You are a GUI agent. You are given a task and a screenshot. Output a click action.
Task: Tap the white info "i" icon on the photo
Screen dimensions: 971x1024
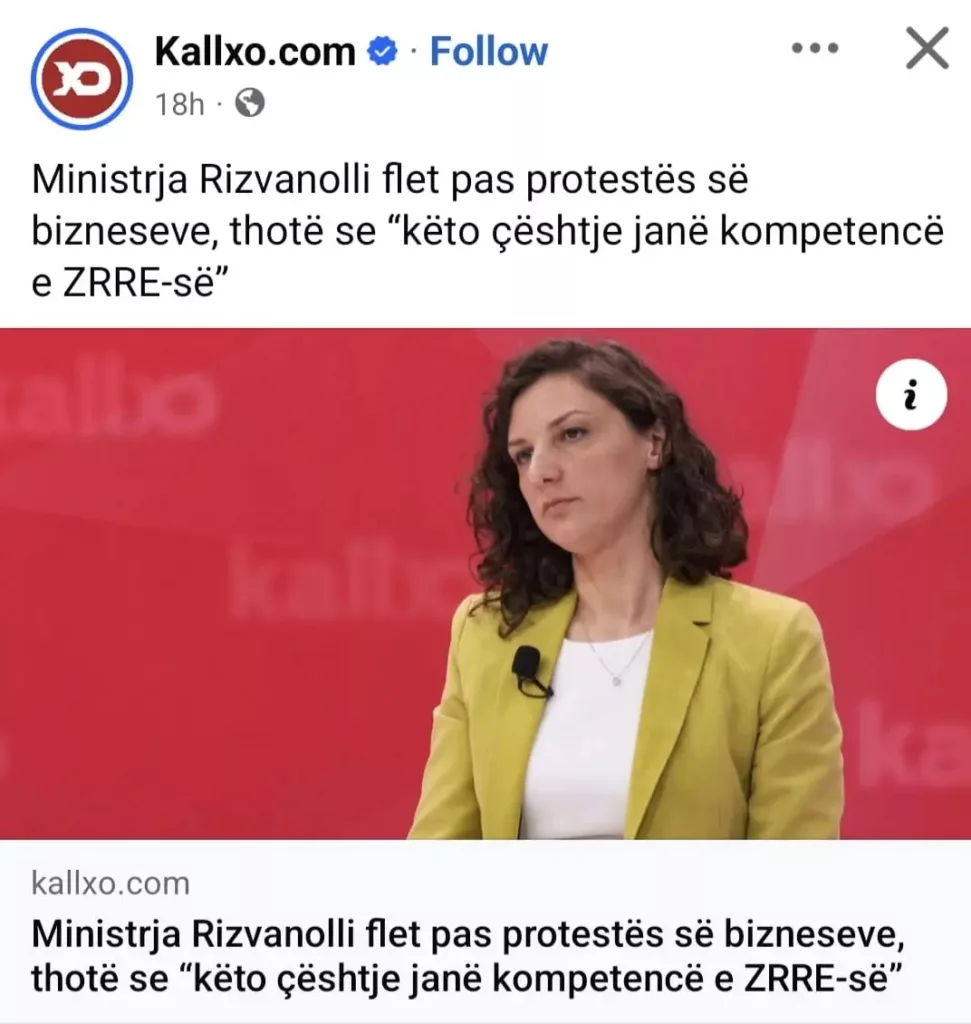pyautogui.click(x=911, y=394)
